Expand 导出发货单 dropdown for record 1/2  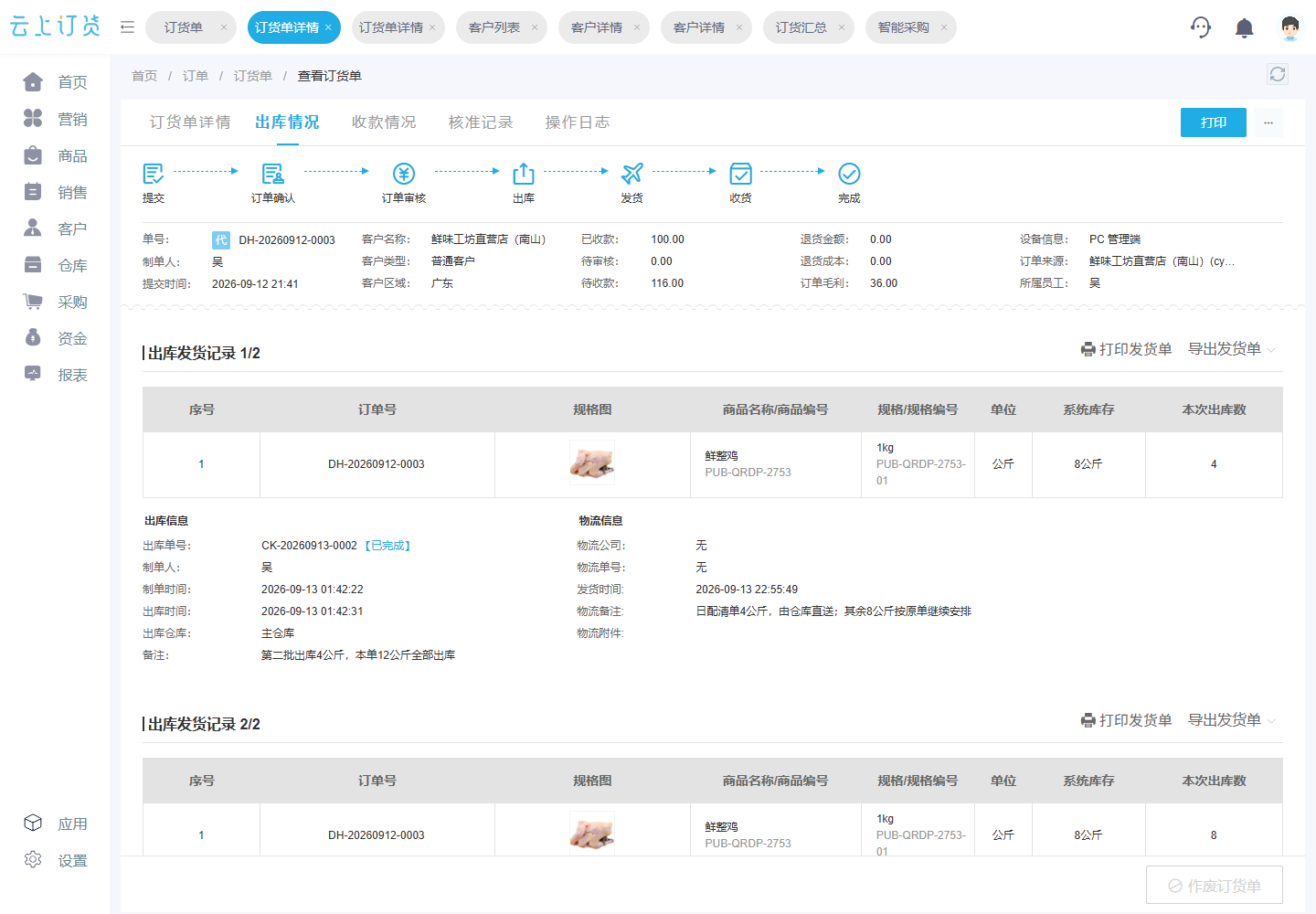point(1231,349)
